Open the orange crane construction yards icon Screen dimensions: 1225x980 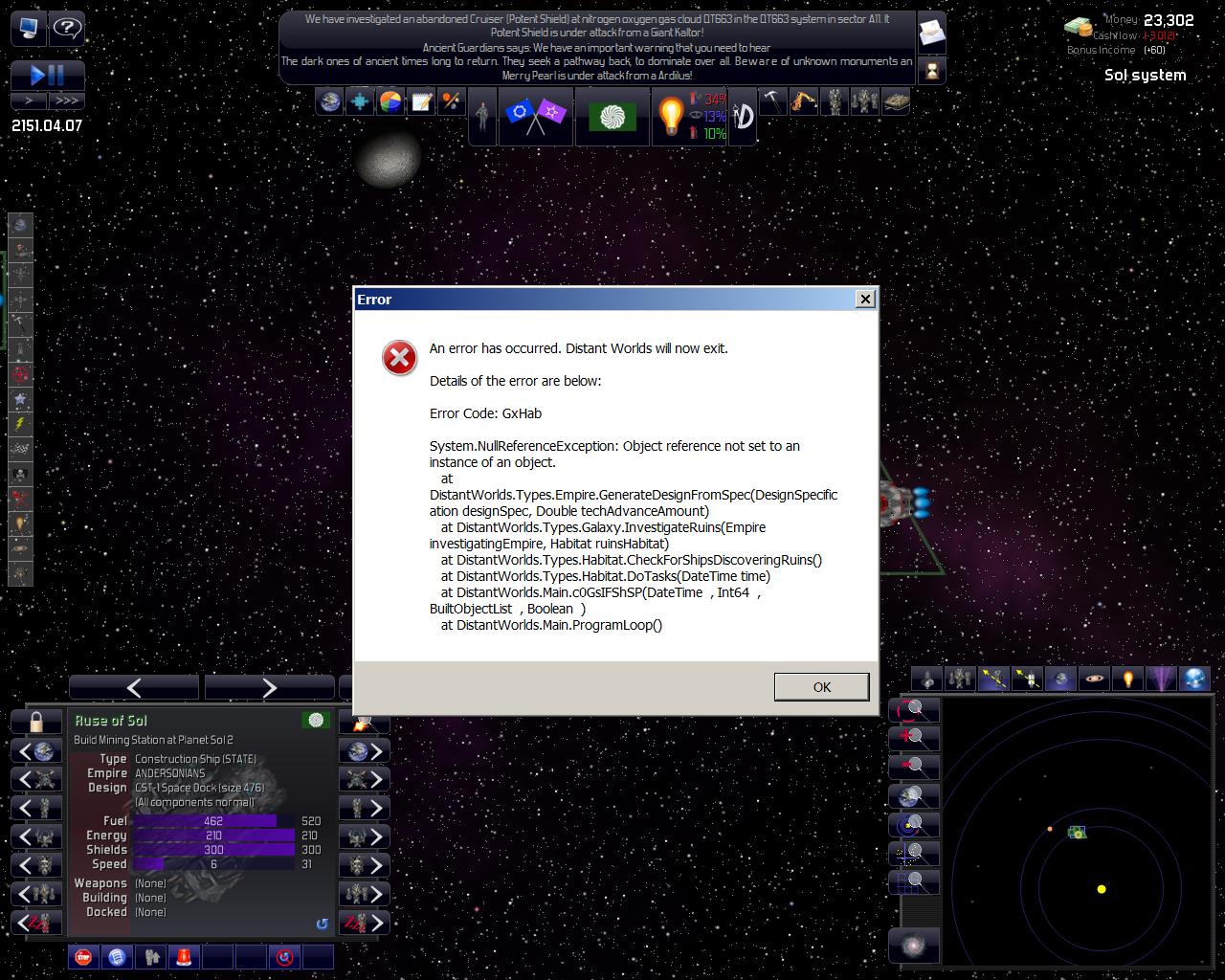coord(803,101)
